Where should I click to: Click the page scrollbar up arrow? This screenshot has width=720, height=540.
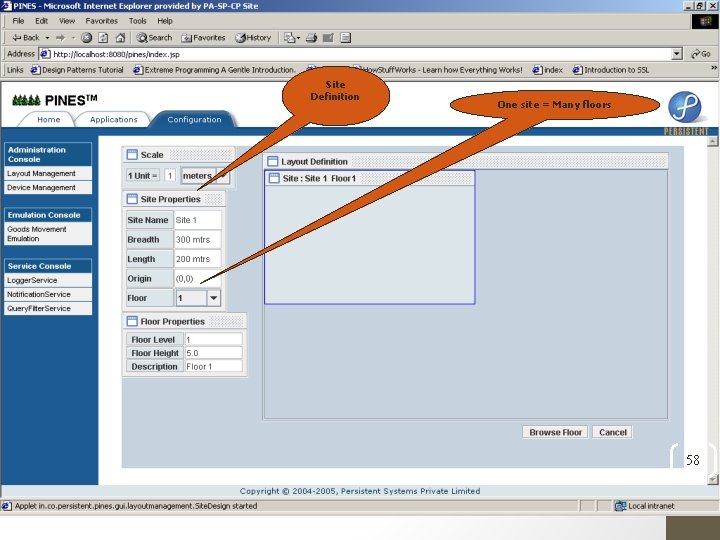[x=713, y=141]
